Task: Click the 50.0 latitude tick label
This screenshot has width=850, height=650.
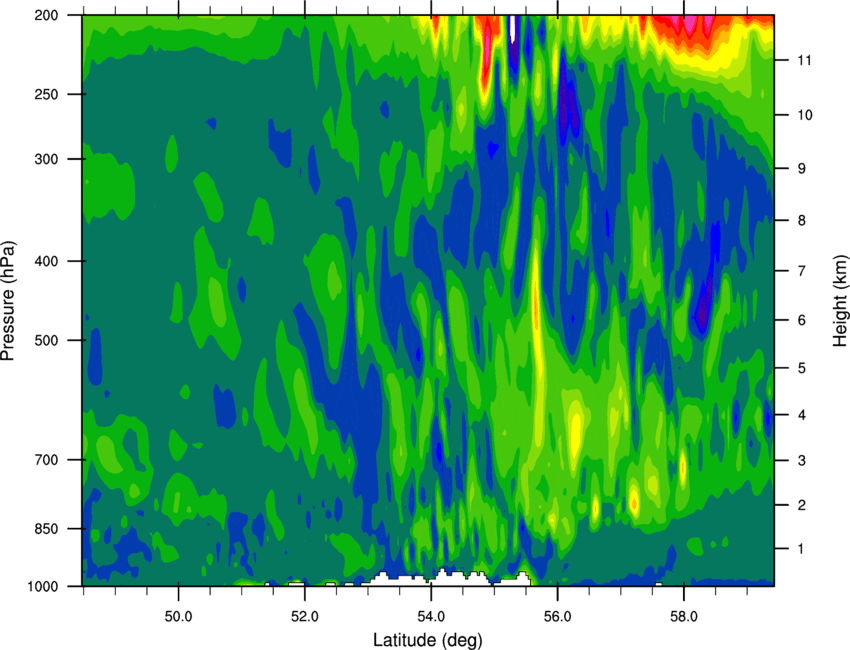Action: [x=178, y=617]
